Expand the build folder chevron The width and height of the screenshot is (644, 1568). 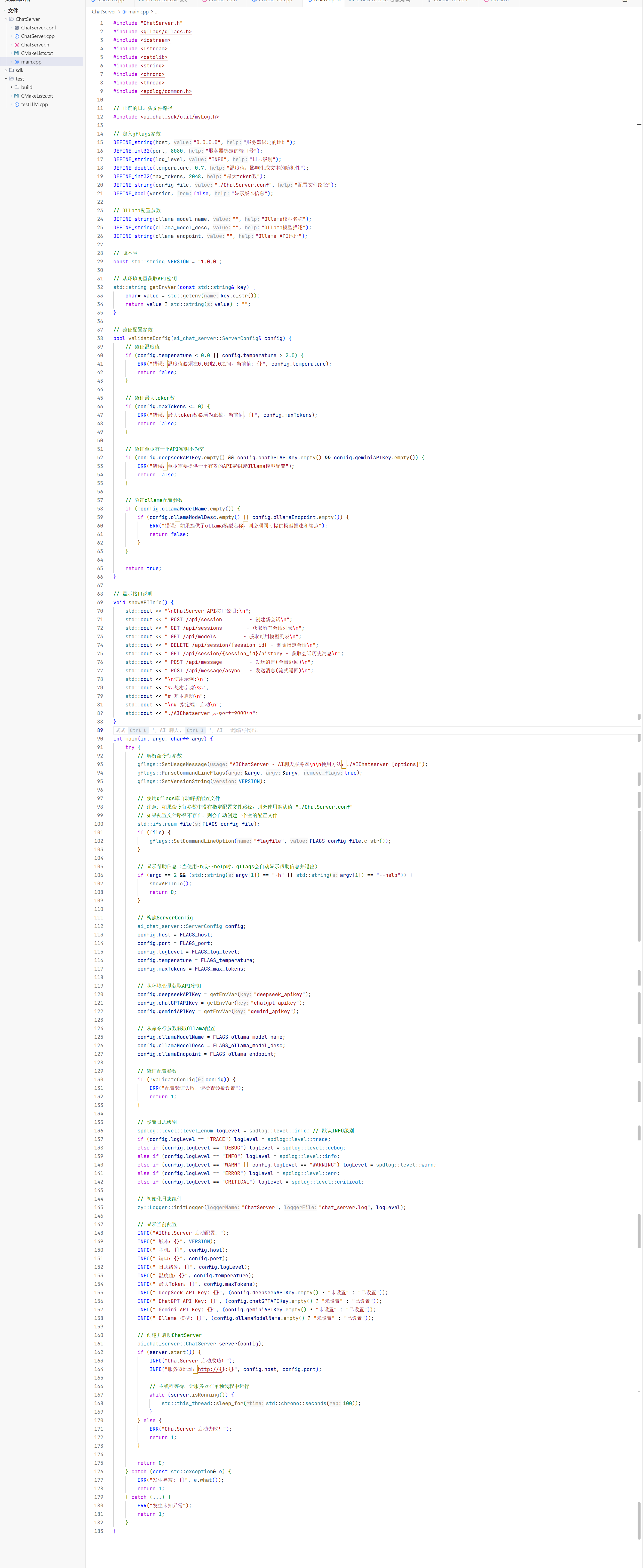click(x=12, y=88)
